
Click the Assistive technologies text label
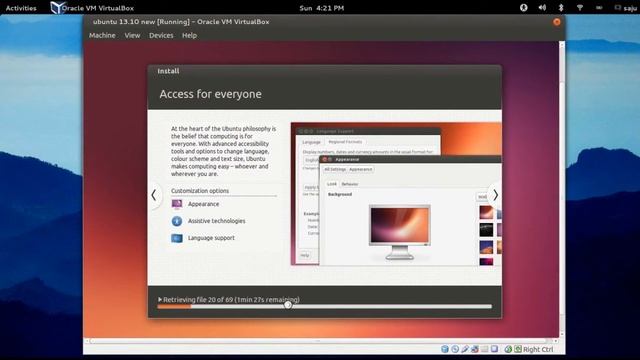(x=216, y=221)
